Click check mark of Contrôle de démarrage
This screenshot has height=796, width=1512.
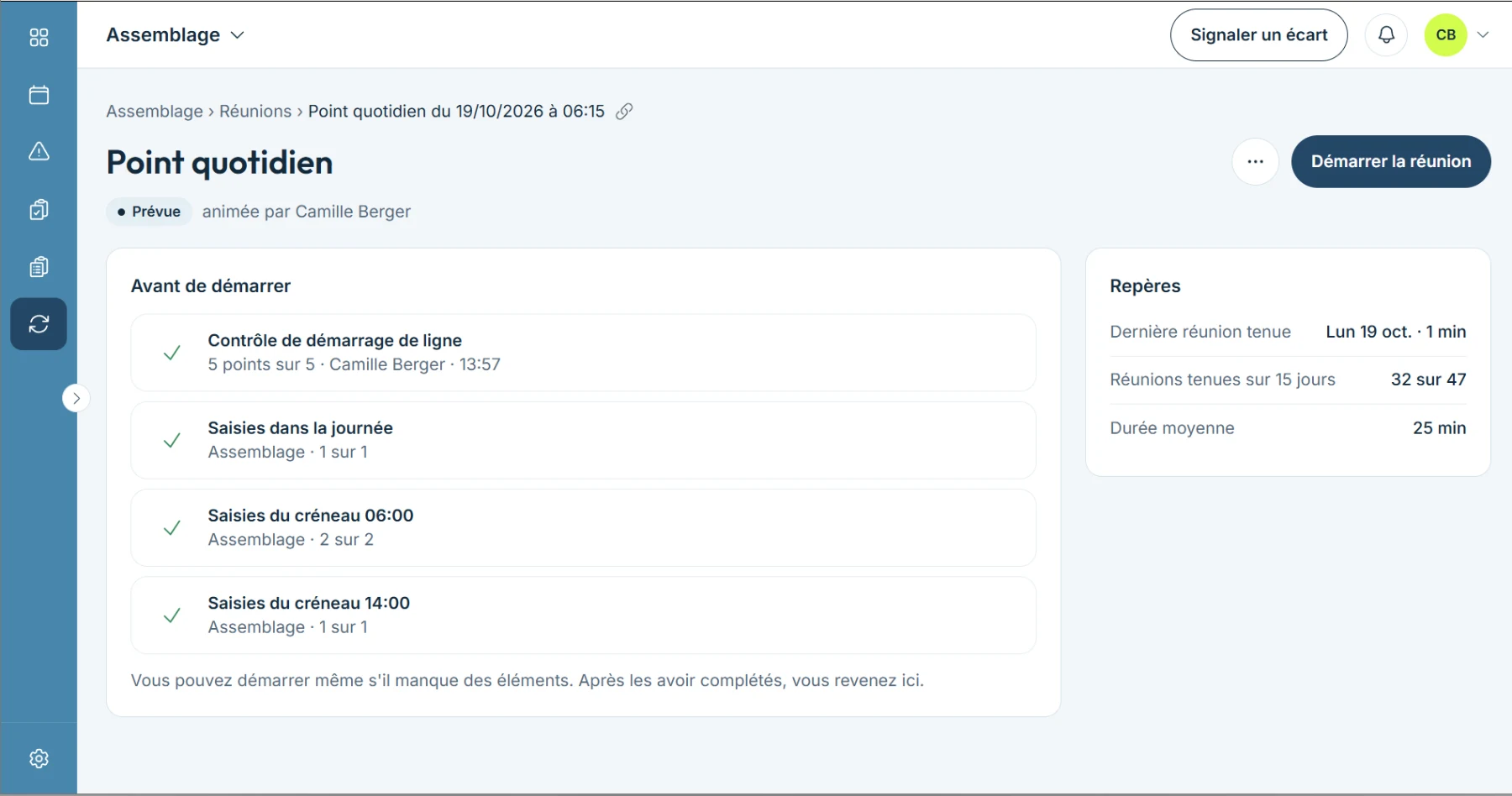click(171, 353)
